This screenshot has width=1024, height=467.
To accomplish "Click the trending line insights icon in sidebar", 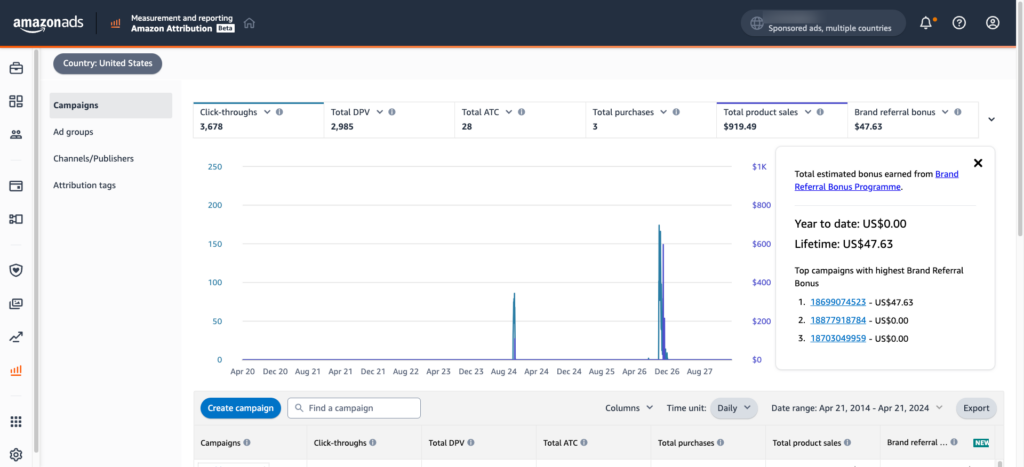I will (x=16, y=337).
